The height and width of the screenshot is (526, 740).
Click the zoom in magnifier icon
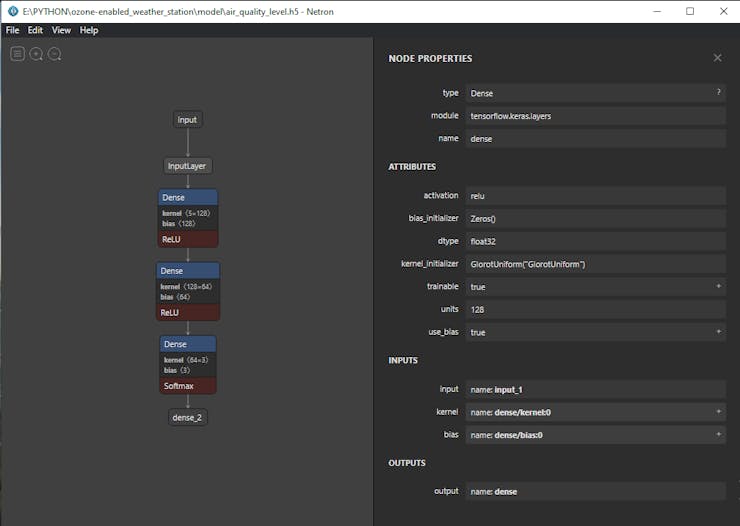point(36,54)
